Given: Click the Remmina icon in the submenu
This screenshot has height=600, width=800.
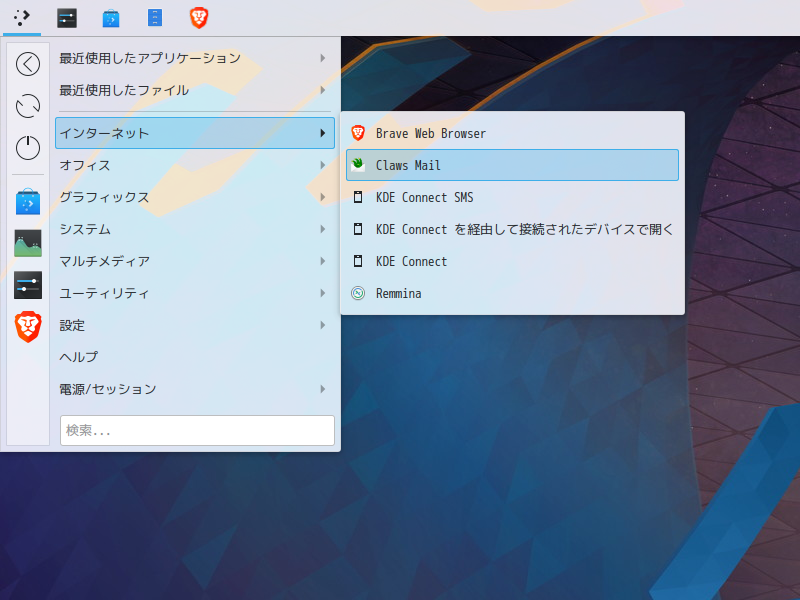Looking at the screenshot, I should pyautogui.click(x=358, y=293).
